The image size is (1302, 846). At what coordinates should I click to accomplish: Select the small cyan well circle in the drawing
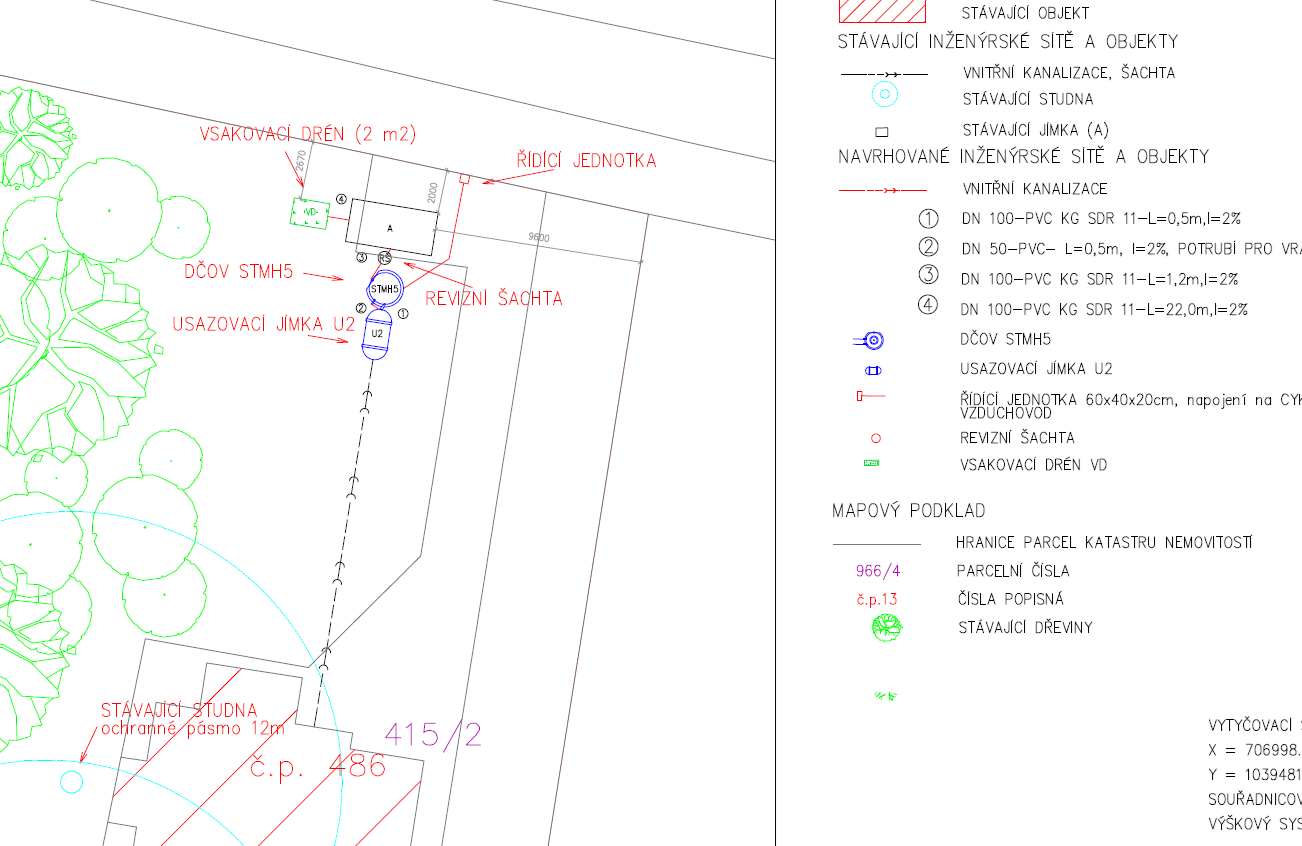(x=71, y=781)
